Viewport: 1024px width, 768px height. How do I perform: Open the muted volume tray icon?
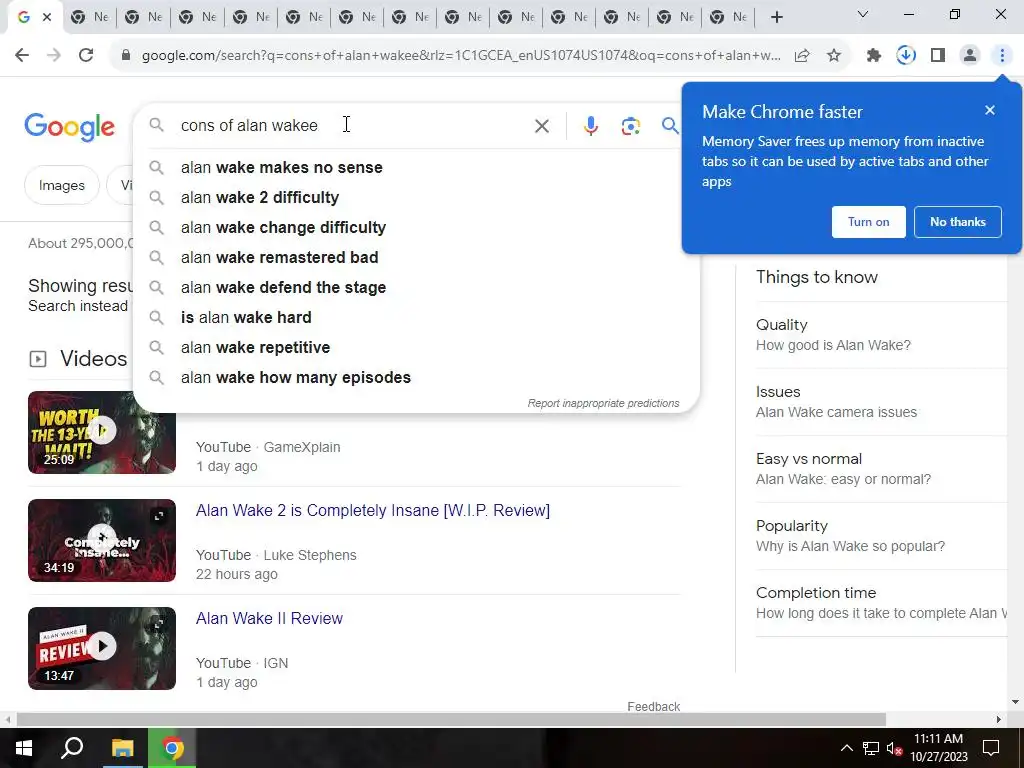pos(894,748)
